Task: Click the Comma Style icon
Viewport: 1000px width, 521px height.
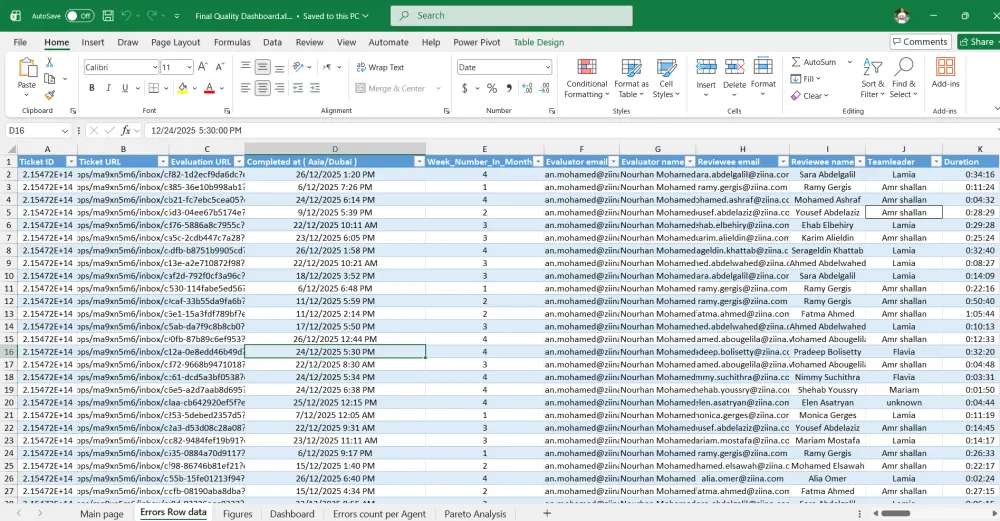Action: 509,88
